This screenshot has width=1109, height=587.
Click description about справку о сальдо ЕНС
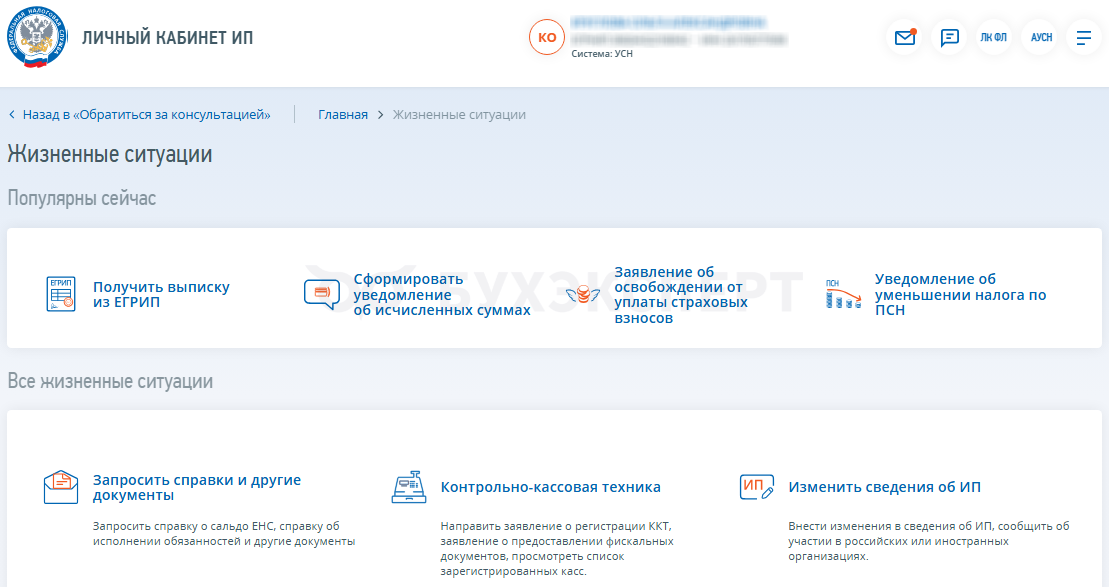point(223,534)
